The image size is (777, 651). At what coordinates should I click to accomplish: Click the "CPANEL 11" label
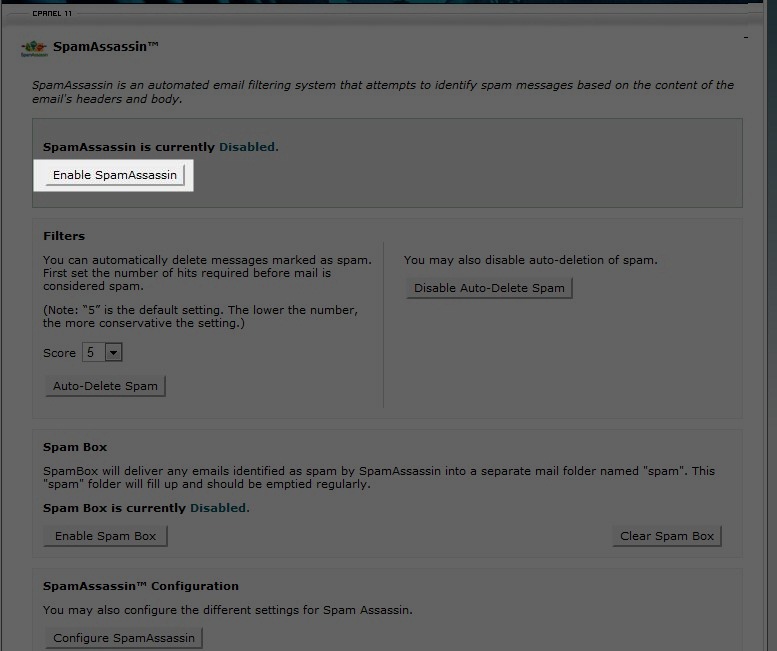pyautogui.click(x=52, y=13)
